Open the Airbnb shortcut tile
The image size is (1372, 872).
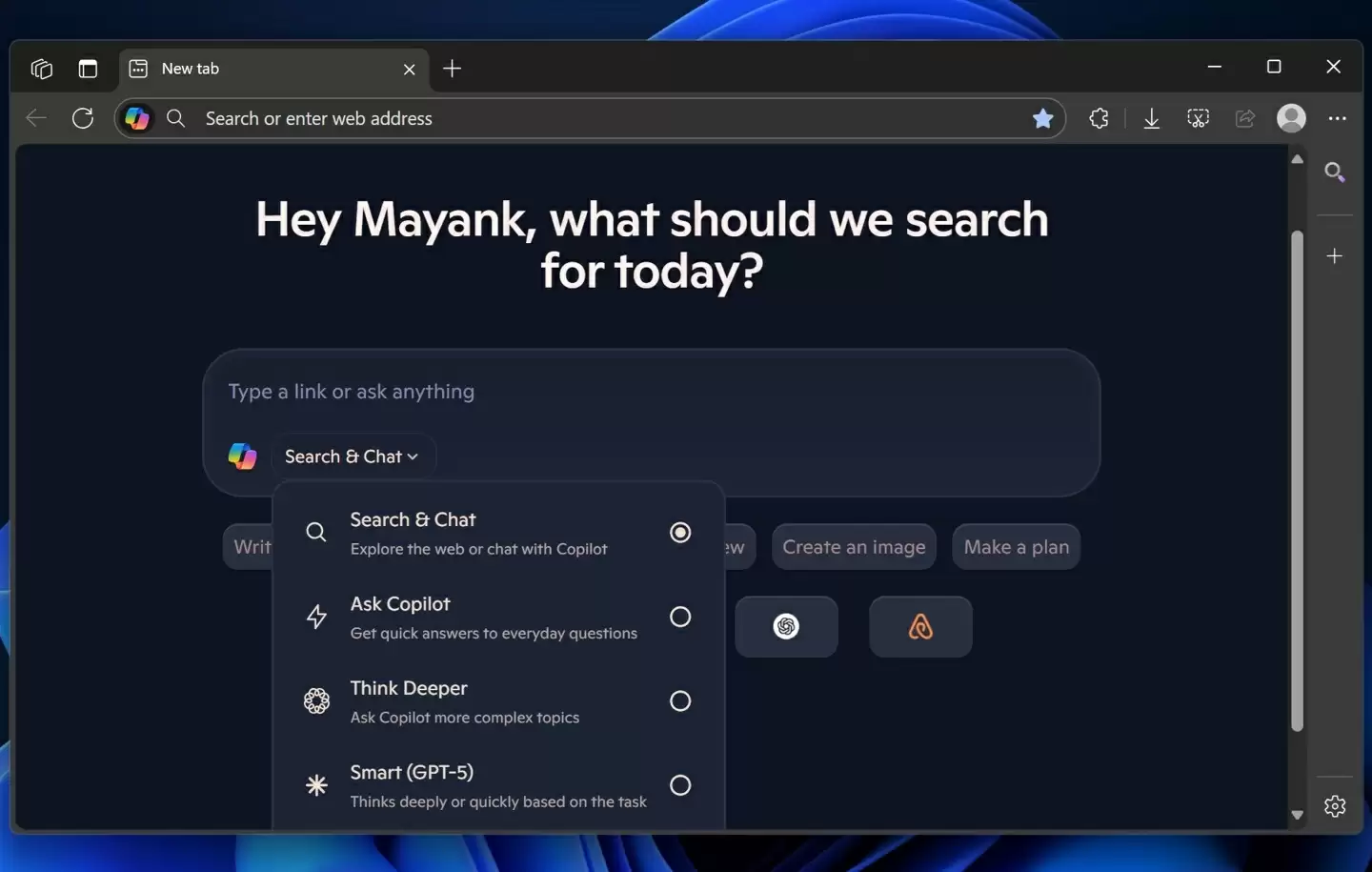pos(920,626)
